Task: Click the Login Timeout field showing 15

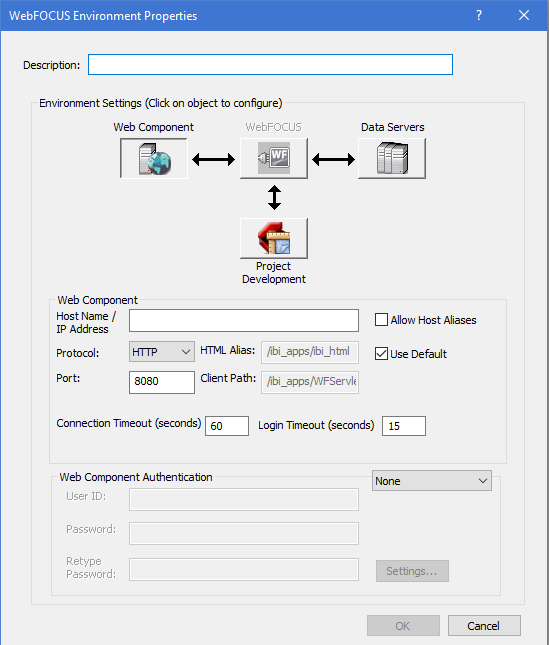Action: (x=403, y=426)
